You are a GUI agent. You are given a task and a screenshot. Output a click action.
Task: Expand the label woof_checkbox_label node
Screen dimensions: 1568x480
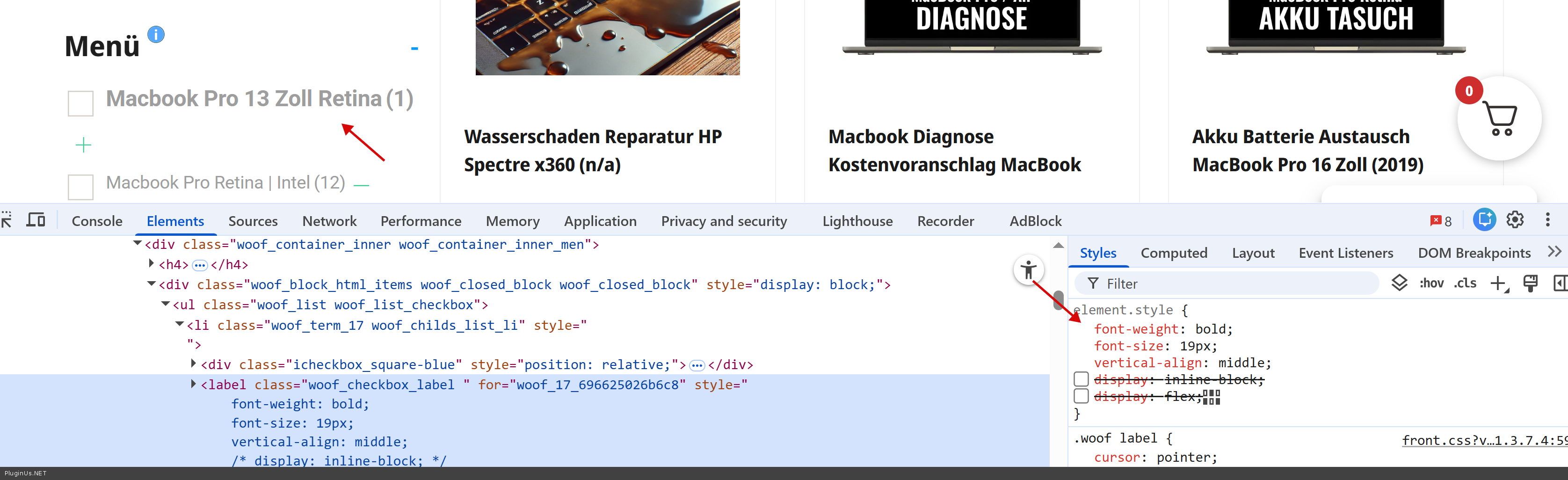194,384
